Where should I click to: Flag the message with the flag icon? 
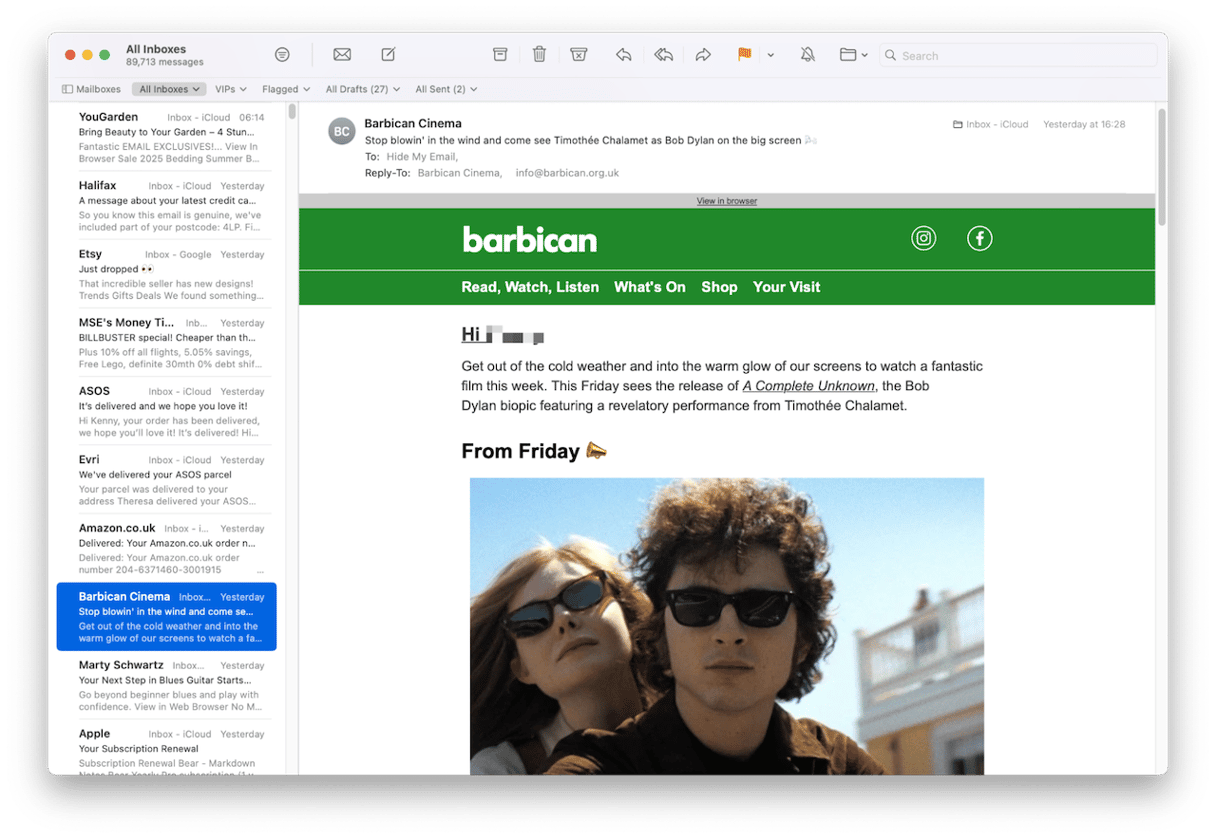pos(744,55)
